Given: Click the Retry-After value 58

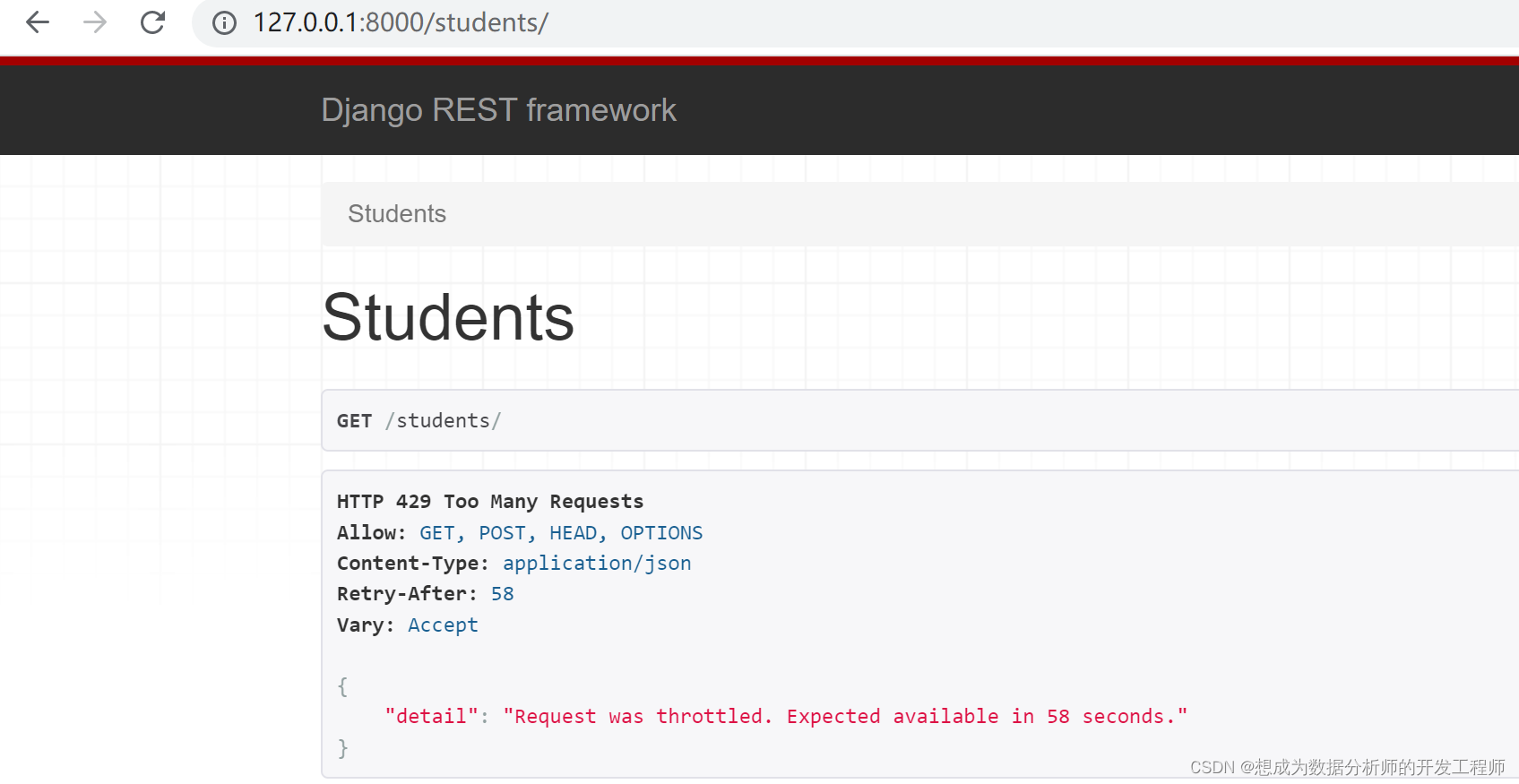Looking at the screenshot, I should click(x=503, y=594).
